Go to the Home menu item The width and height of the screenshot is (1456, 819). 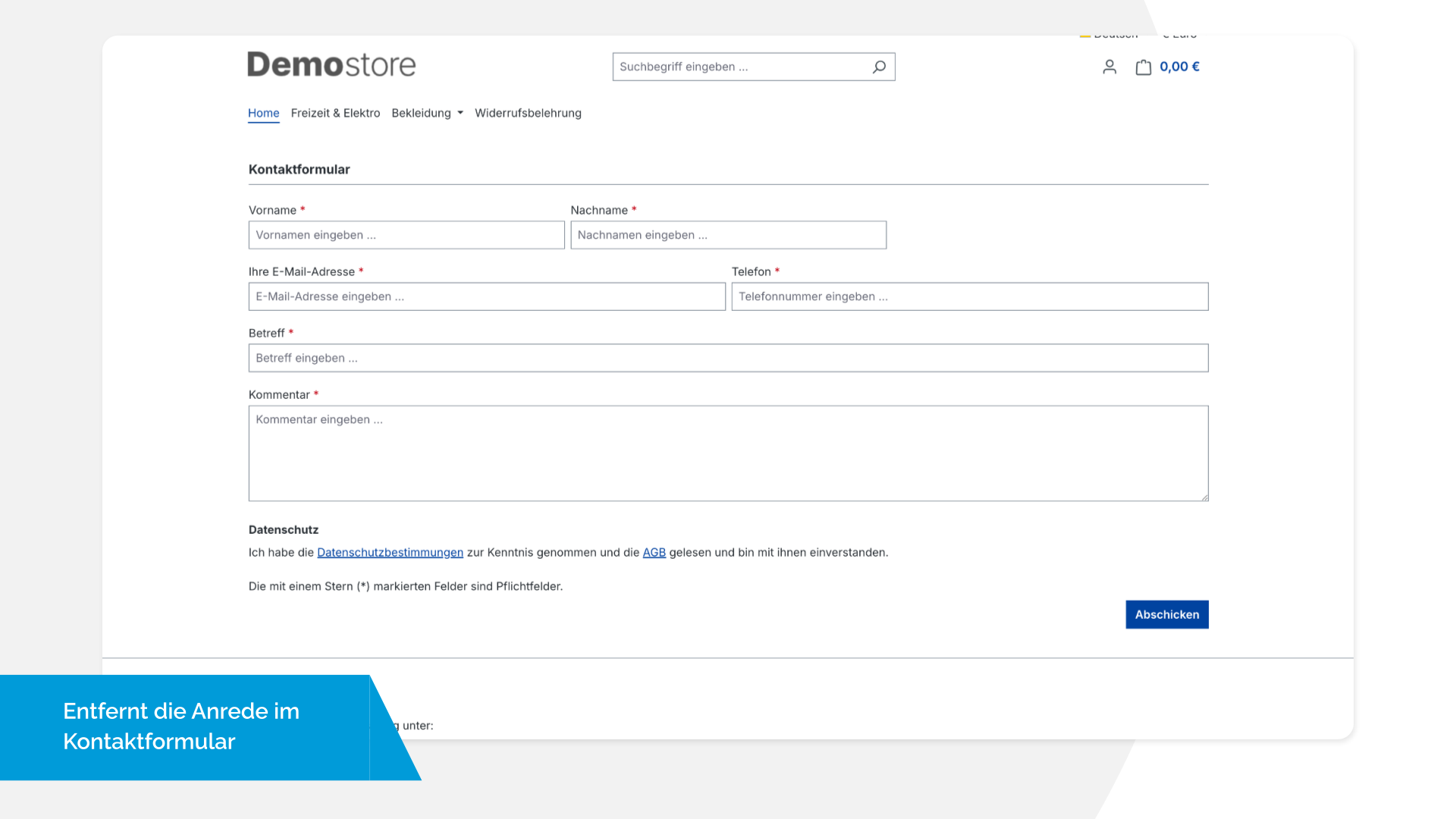263,113
